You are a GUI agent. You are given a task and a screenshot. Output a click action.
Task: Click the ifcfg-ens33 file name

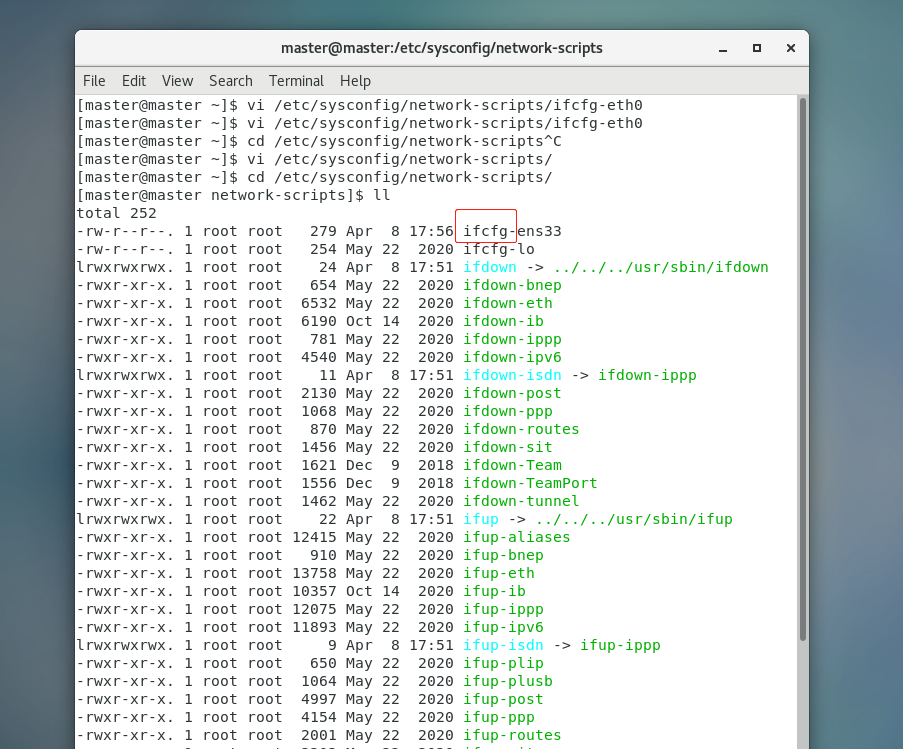click(x=512, y=231)
